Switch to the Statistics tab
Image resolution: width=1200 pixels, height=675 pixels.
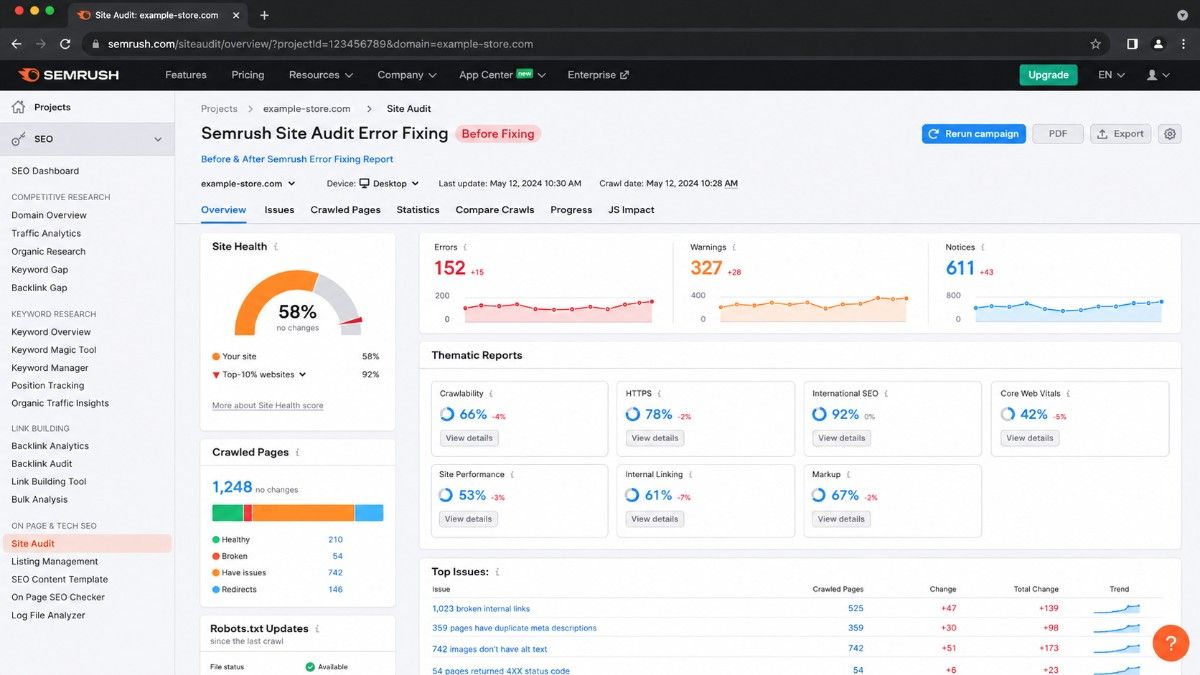[x=418, y=210]
